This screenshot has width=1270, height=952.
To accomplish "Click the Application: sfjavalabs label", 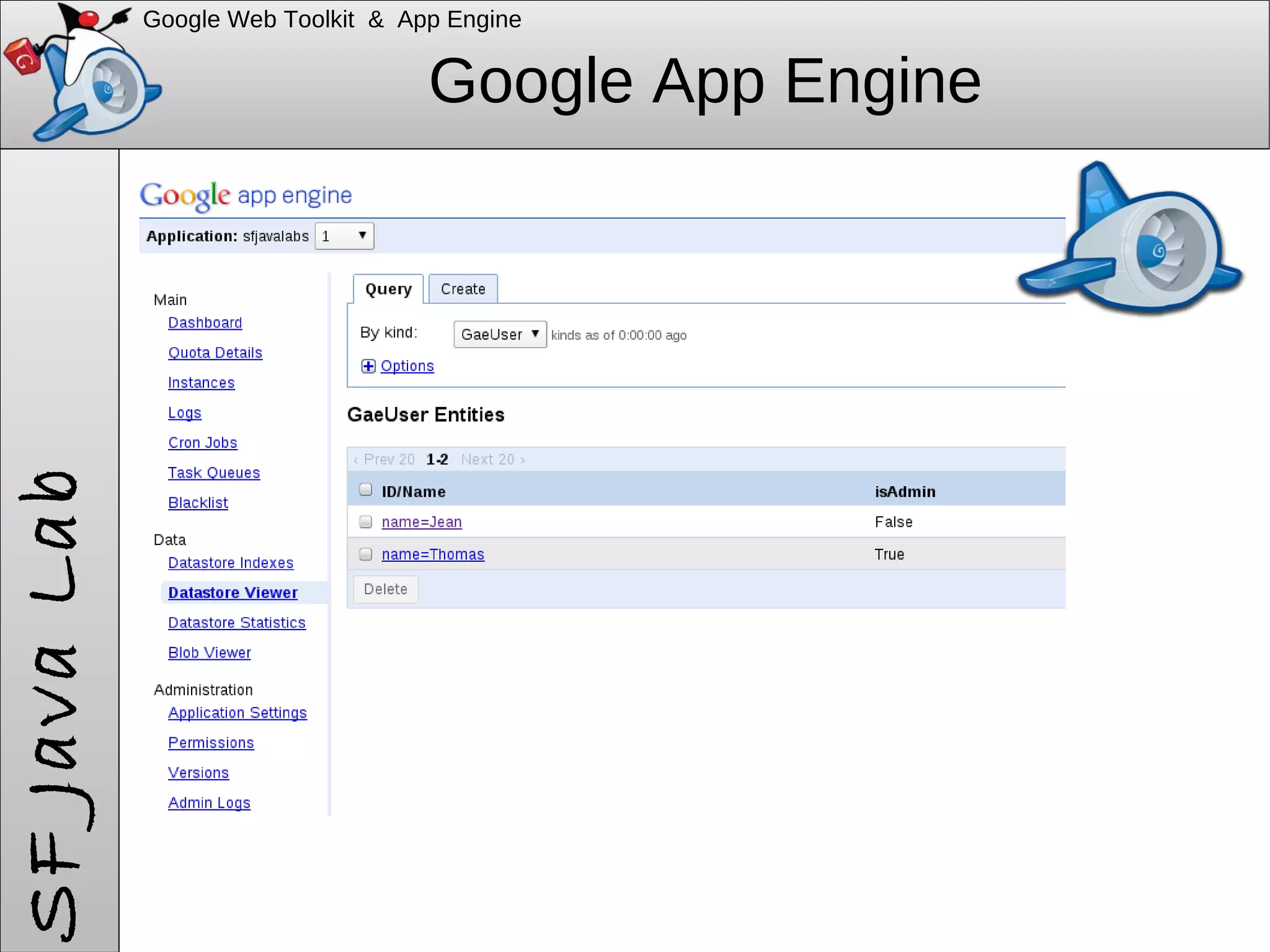I will 228,236.
